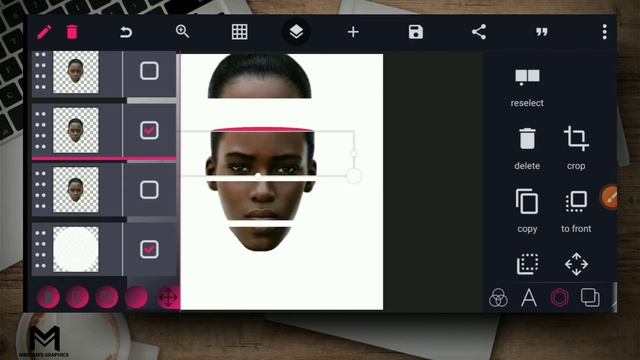
Task: Open the layers panel icon
Action: pos(296,32)
